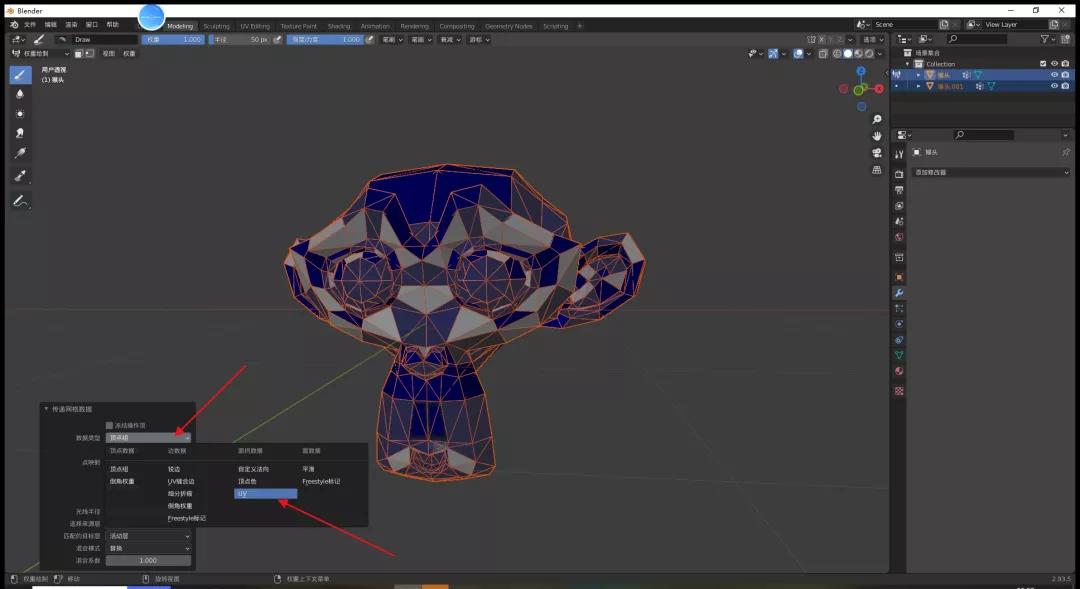The height and width of the screenshot is (589, 1080).
Task: Collapse the Collection tree in the outliner
Action: 907,63
